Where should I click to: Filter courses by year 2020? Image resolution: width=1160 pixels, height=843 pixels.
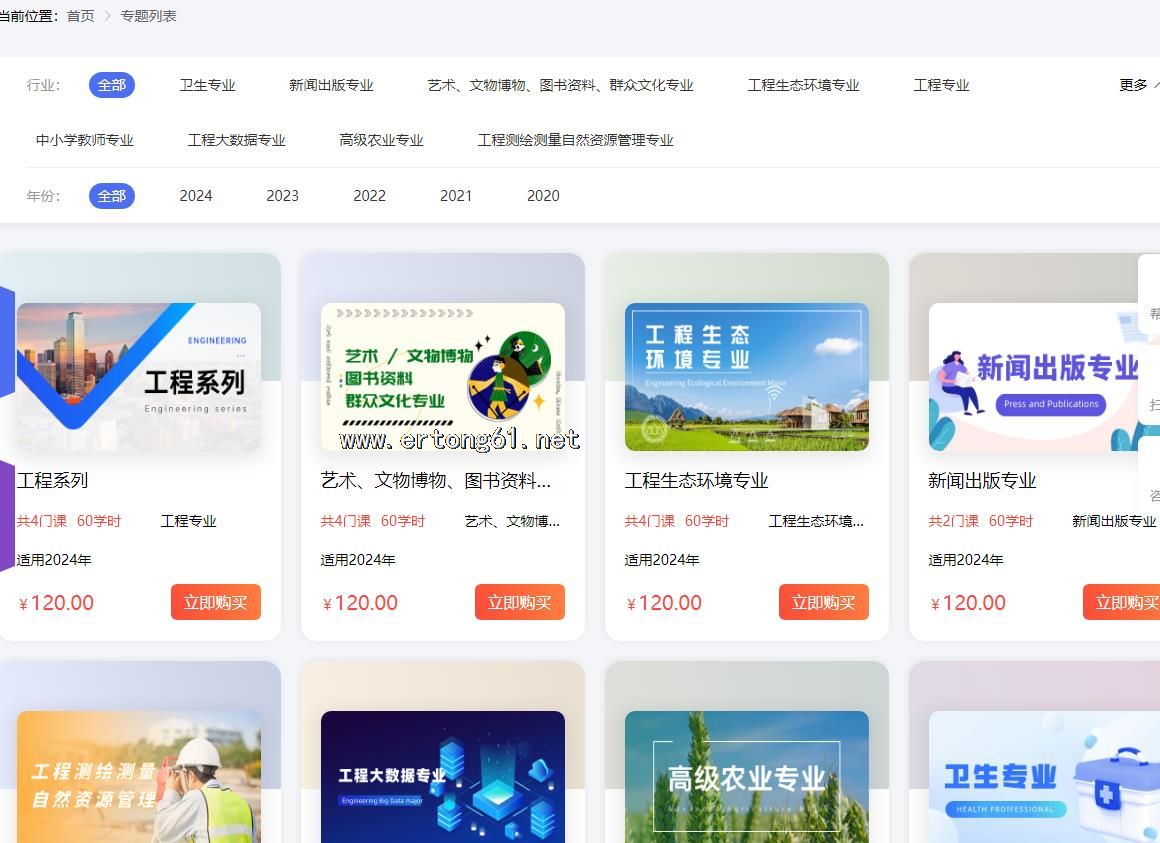click(543, 196)
